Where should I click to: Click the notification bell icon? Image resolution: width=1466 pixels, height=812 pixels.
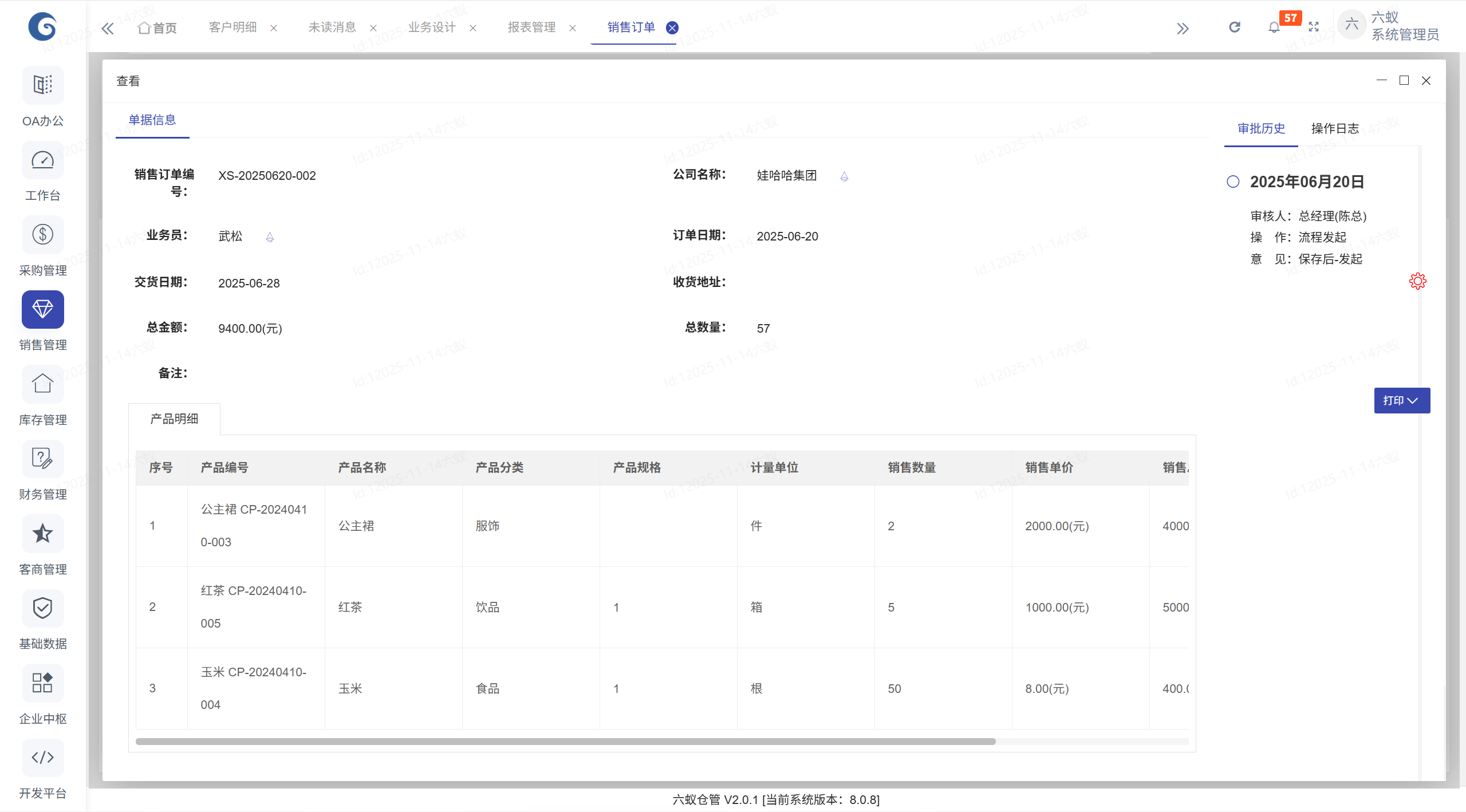pyautogui.click(x=1274, y=27)
